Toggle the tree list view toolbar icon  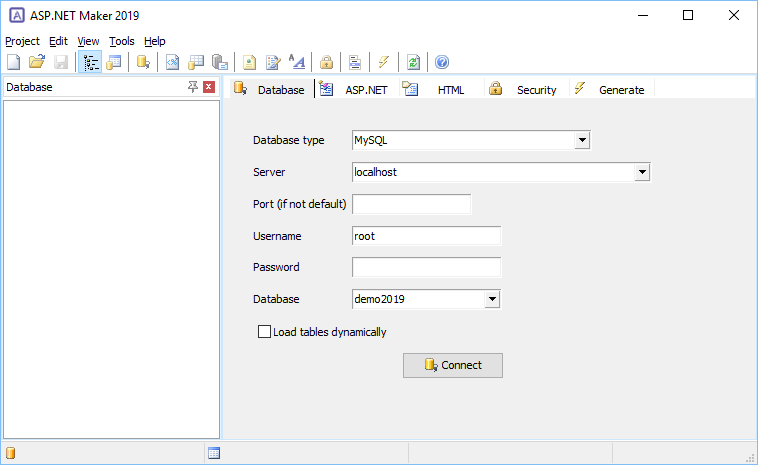click(x=90, y=62)
